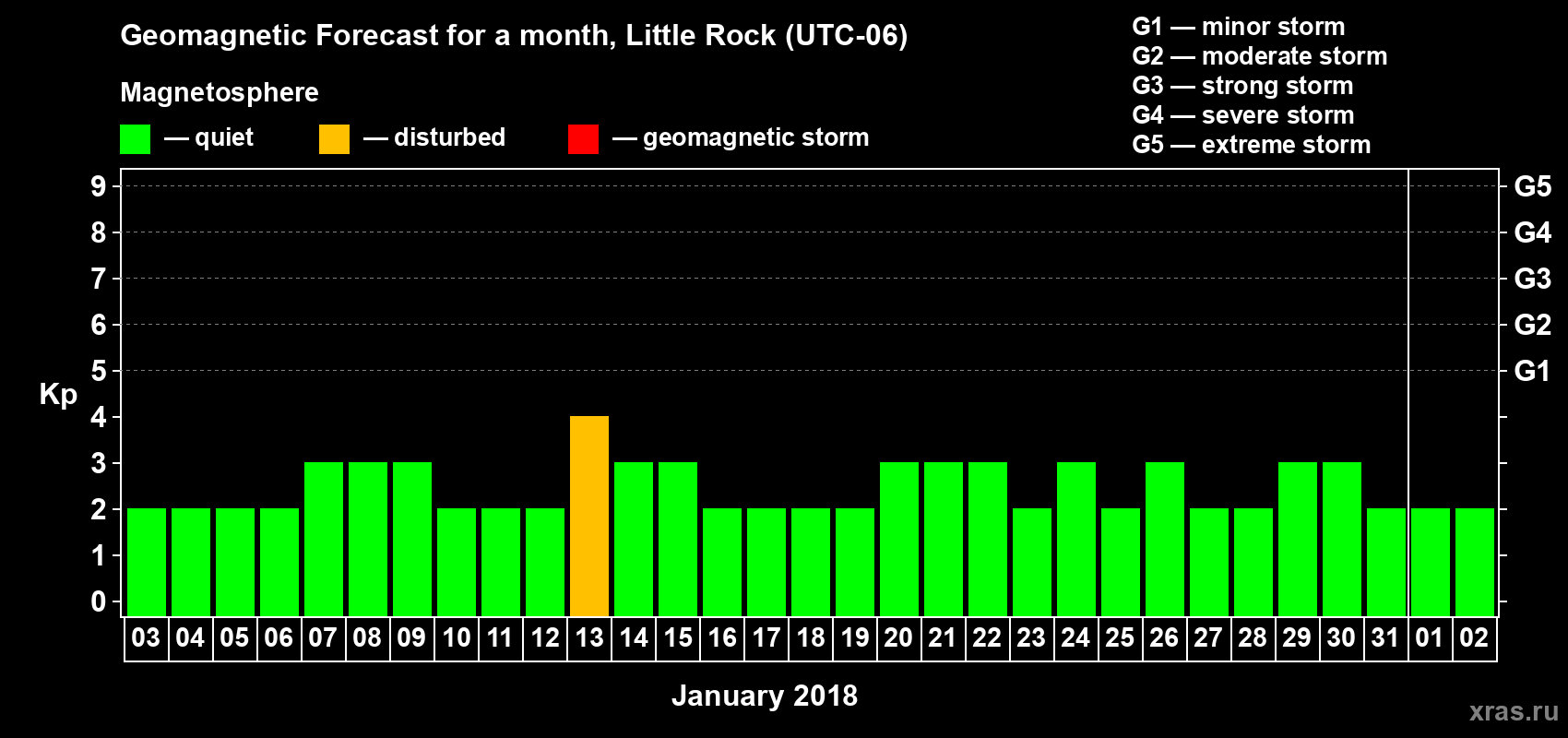Click the green quiet legend swatch

(x=135, y=139)
